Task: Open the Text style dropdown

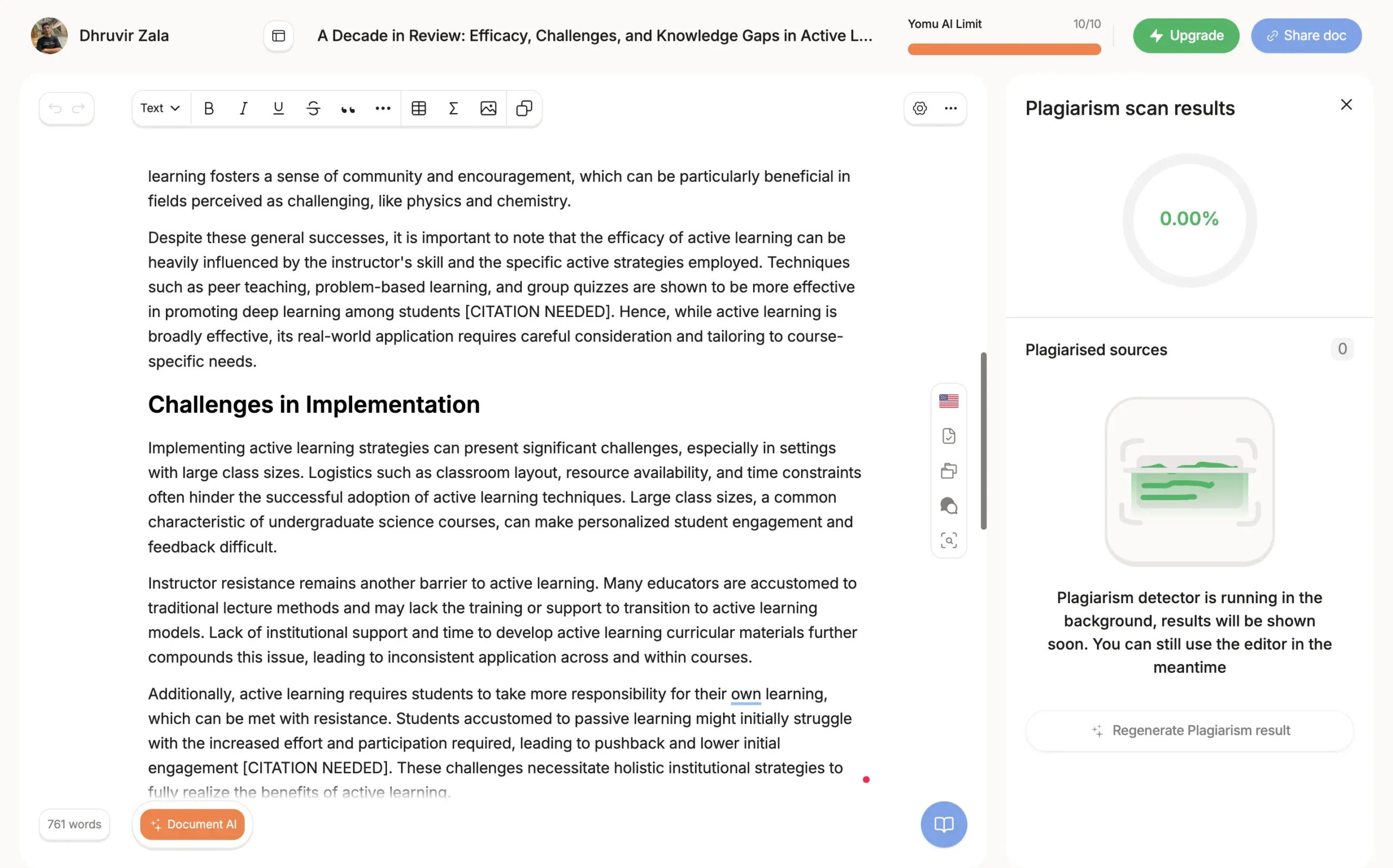Action: [x=160, y=108]
